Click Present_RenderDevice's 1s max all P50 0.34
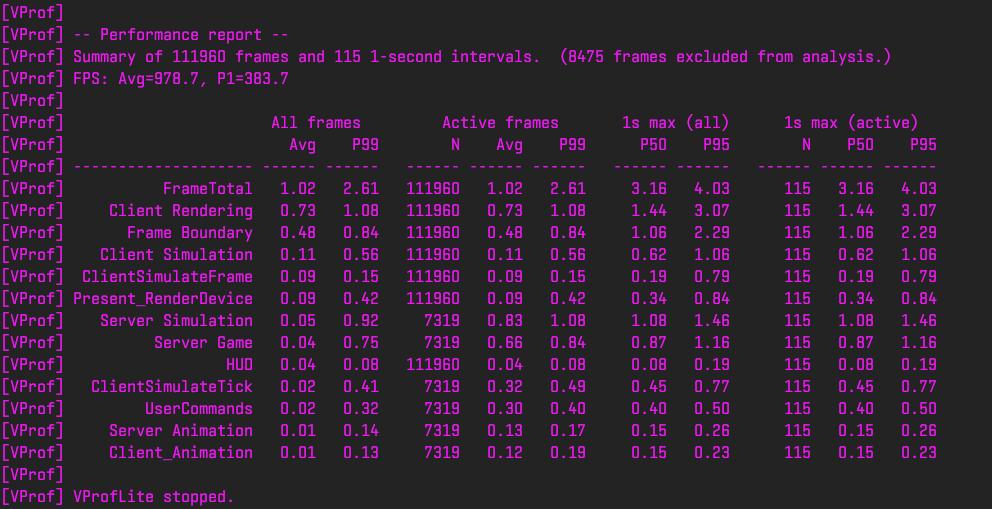 (648, 298)
